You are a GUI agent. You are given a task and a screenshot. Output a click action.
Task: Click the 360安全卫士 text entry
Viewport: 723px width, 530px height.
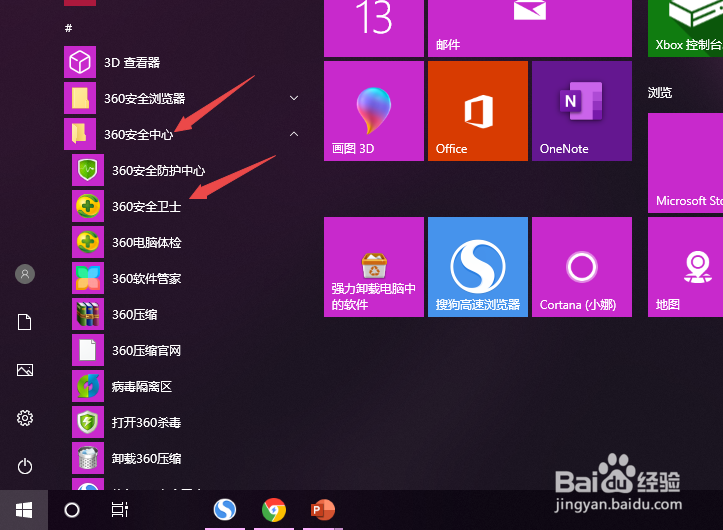tap(147, 207)
